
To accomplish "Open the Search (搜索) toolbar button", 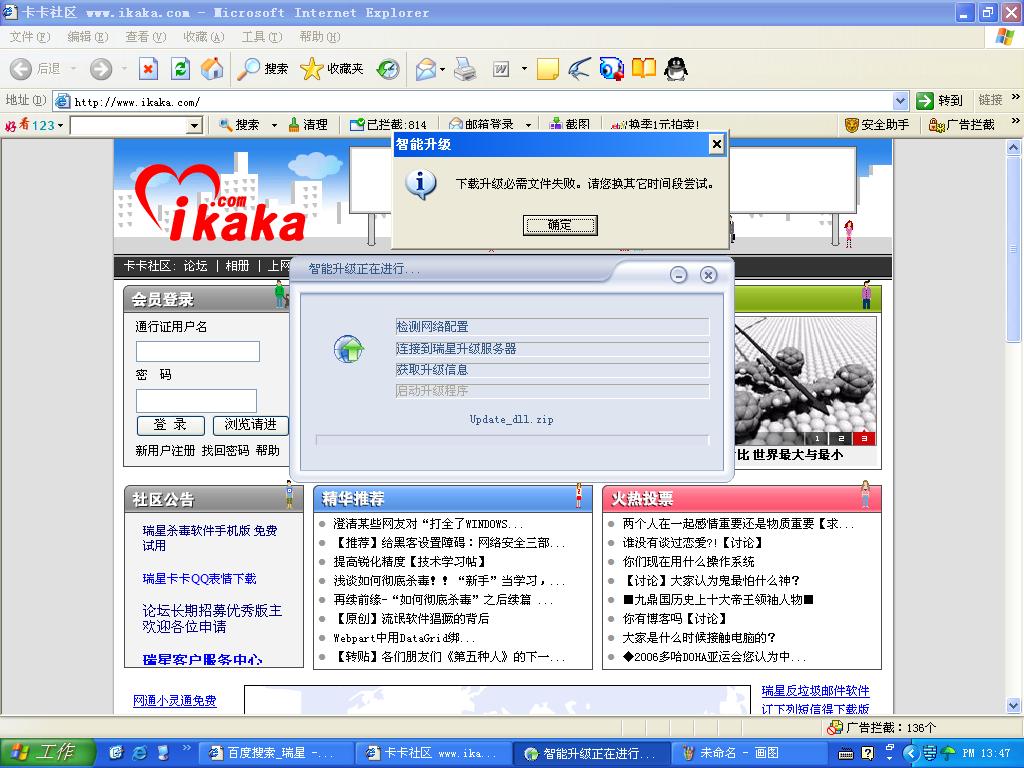I will tap(263, 69).
